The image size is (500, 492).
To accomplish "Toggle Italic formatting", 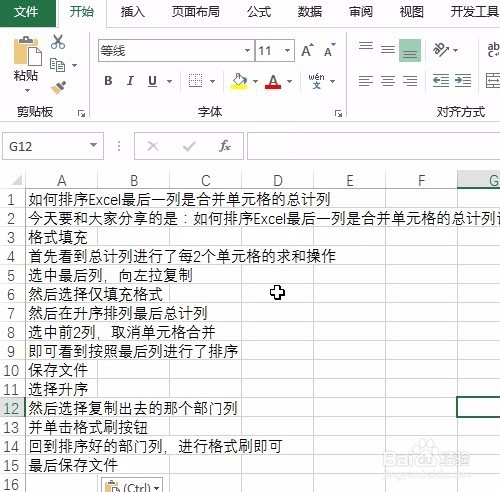I will [130, 81].
